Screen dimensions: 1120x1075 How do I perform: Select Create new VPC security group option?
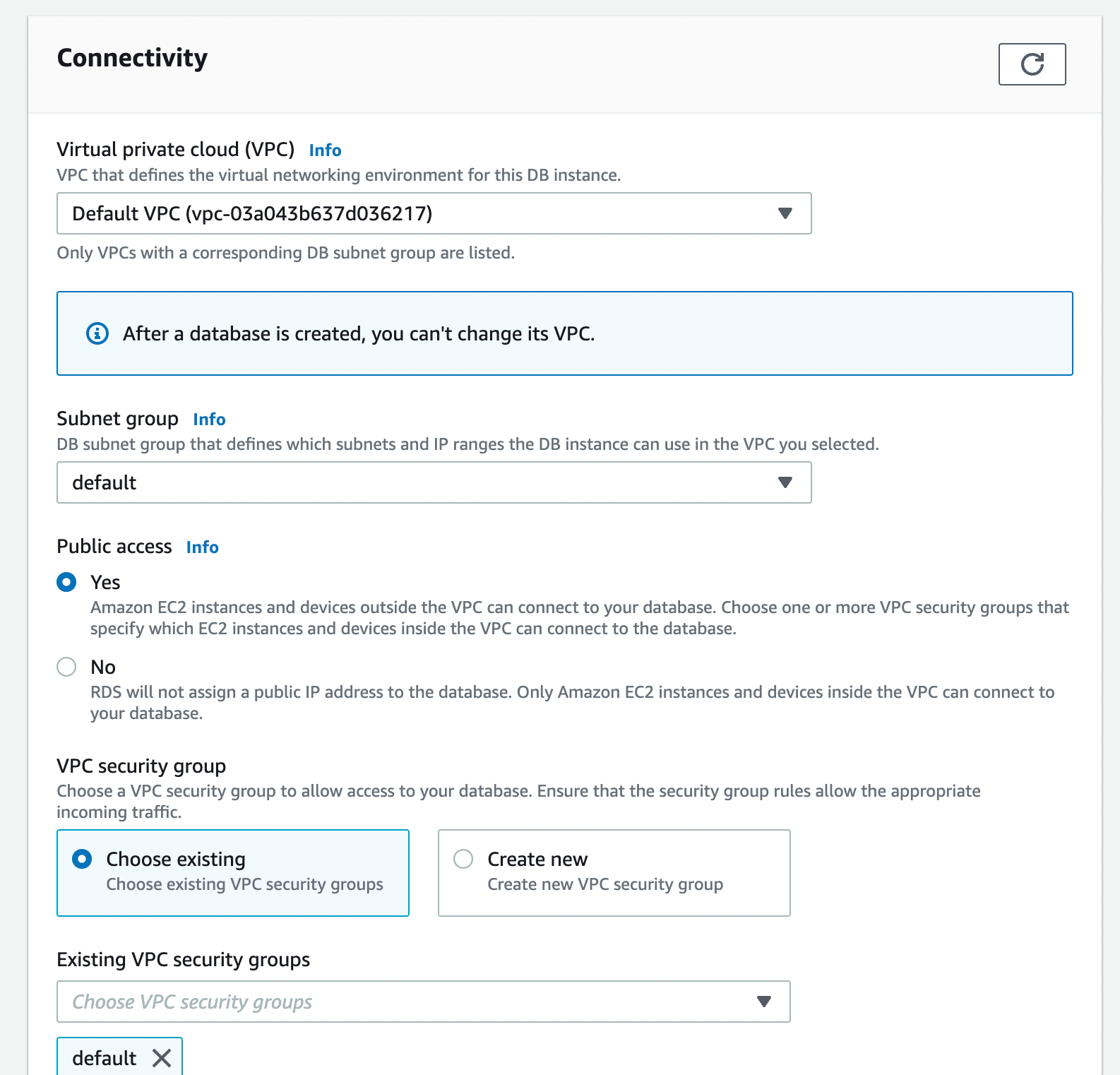point(464,859)
